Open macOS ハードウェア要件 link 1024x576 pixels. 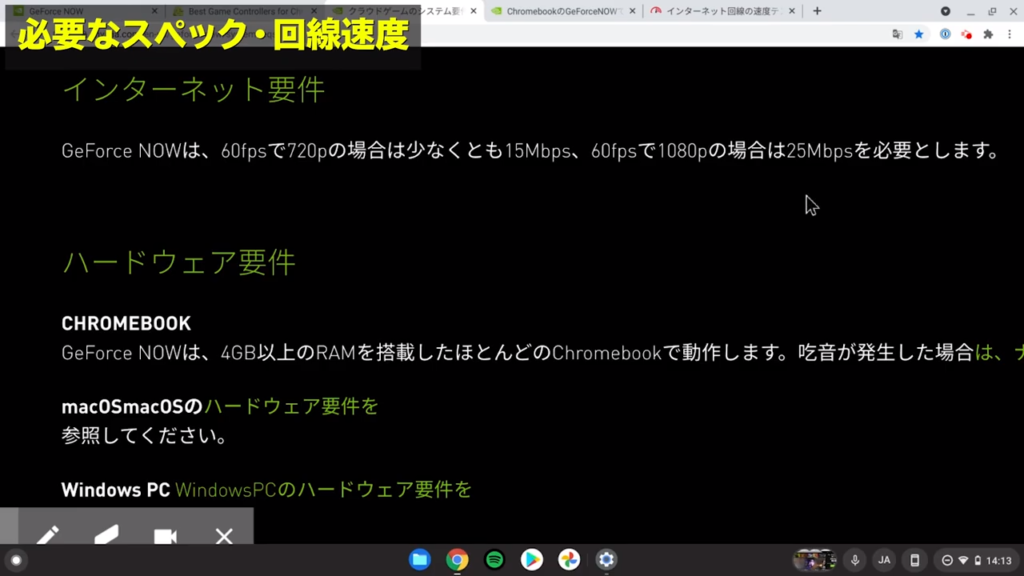pyautogui.click(x=292, y=407)
